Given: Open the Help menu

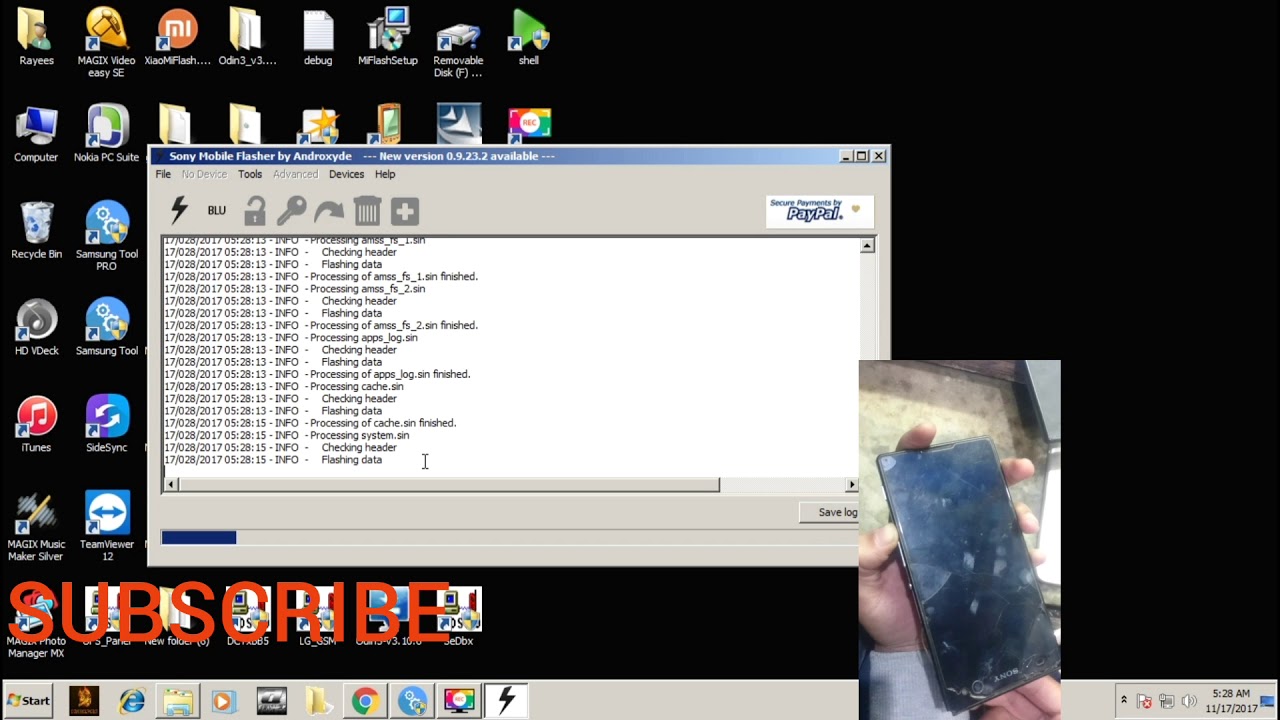Looking at the screenshot, I should click(385, 174).
